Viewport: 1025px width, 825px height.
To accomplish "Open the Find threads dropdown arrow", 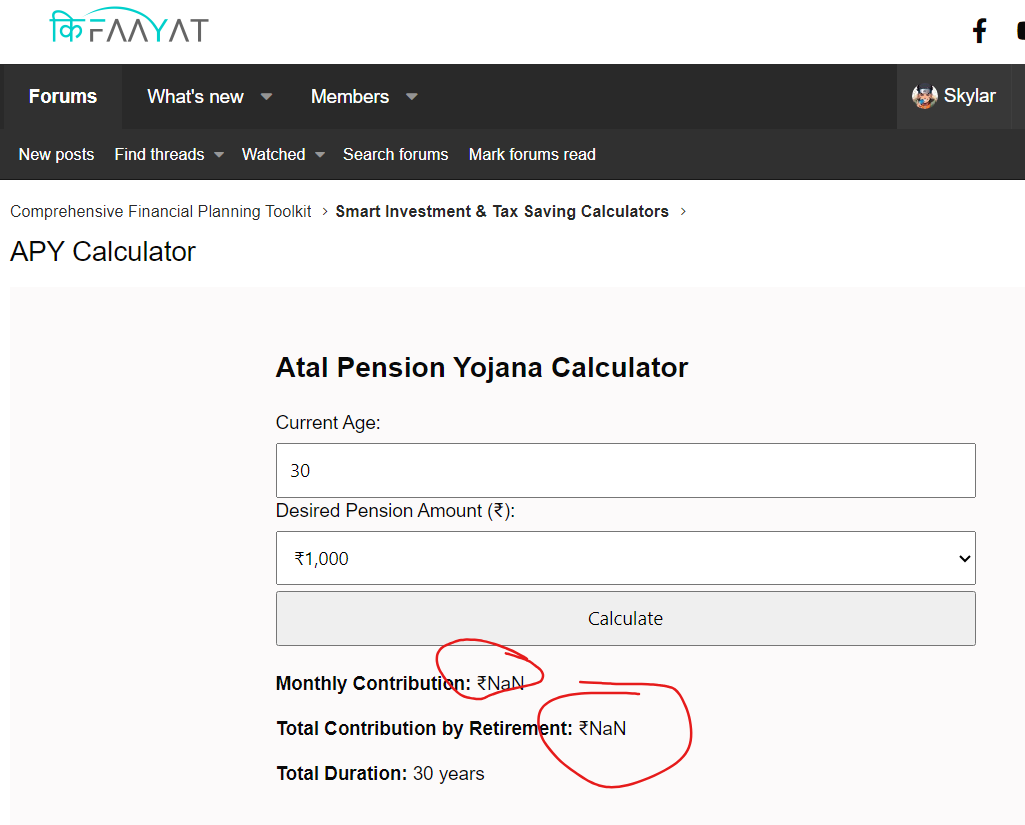I will click(219, 155).
